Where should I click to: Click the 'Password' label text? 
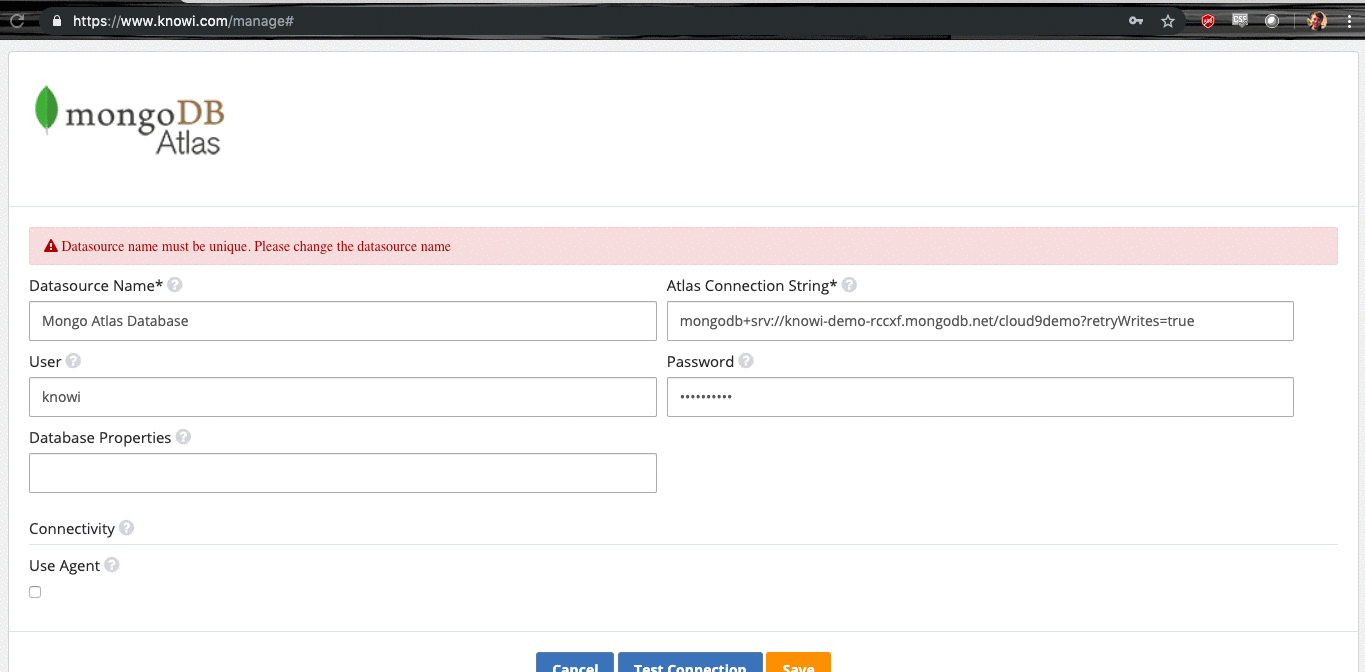point(700,362)
